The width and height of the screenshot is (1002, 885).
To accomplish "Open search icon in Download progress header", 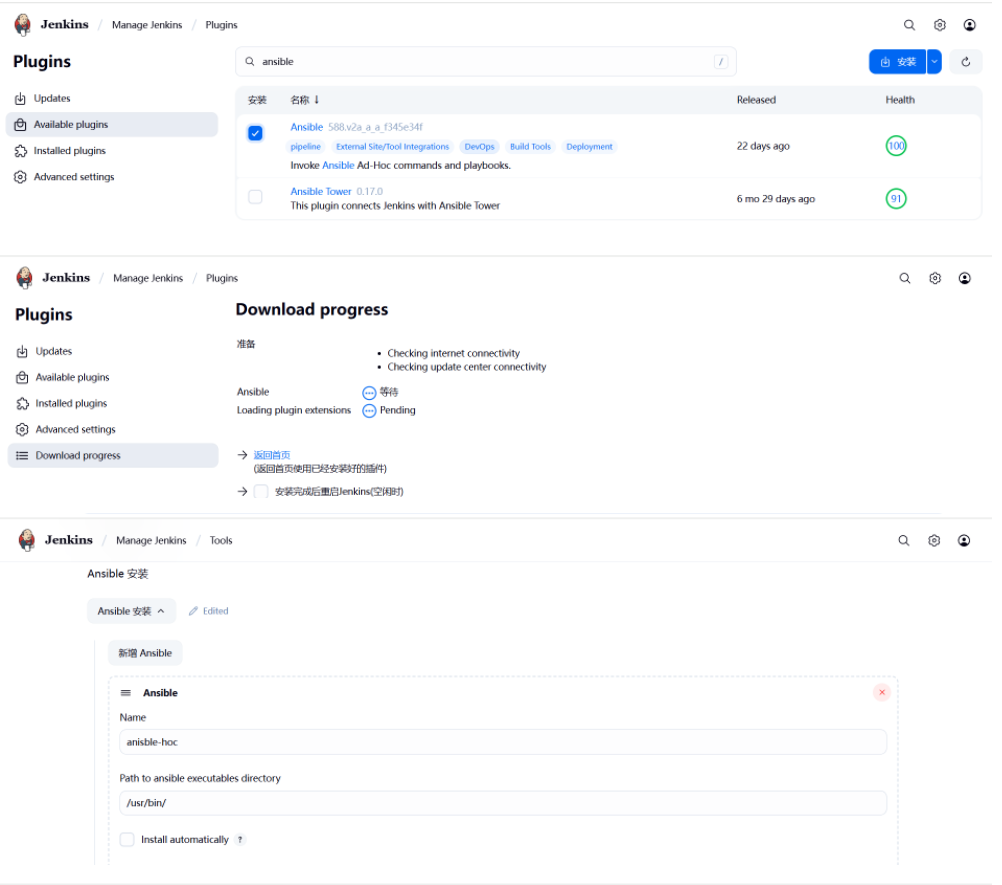I will [904, 278].
